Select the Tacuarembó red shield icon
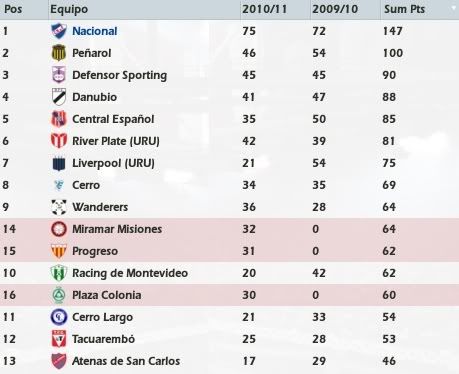Screen dimensions: 459x374 coord(59,339)
